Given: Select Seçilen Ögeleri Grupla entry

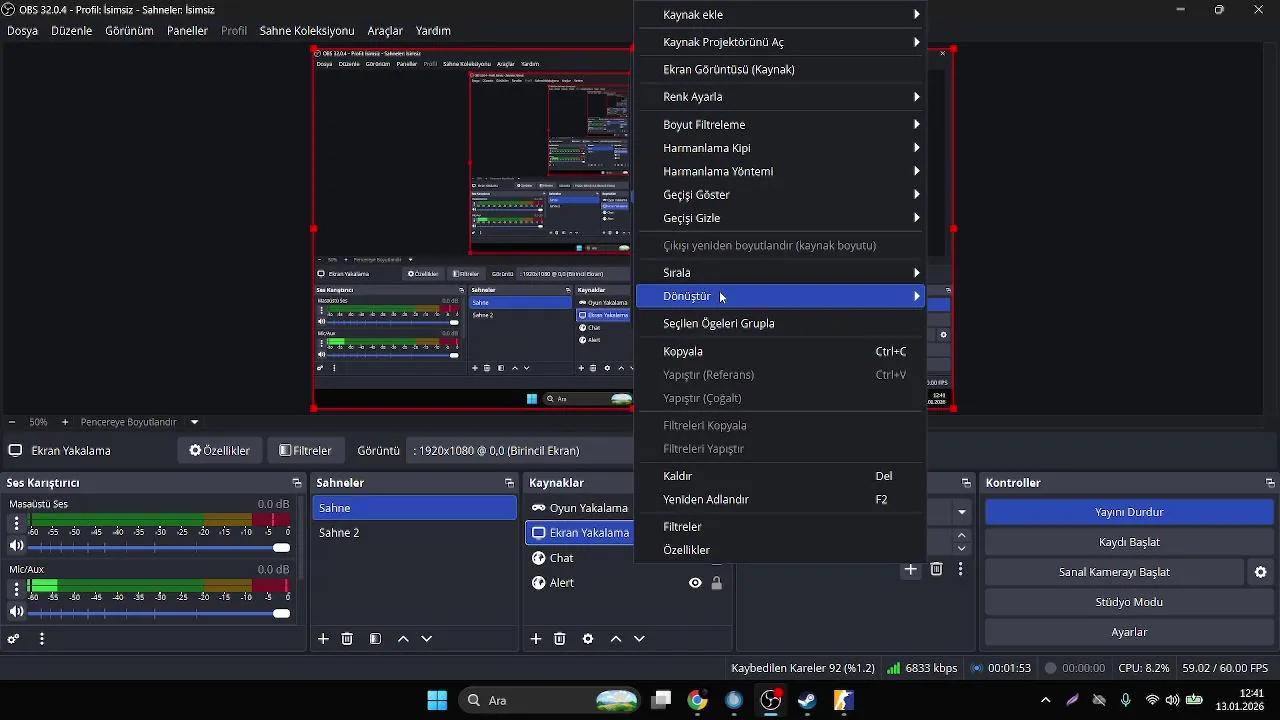Looking at the screenshot, I should (780, 324).
